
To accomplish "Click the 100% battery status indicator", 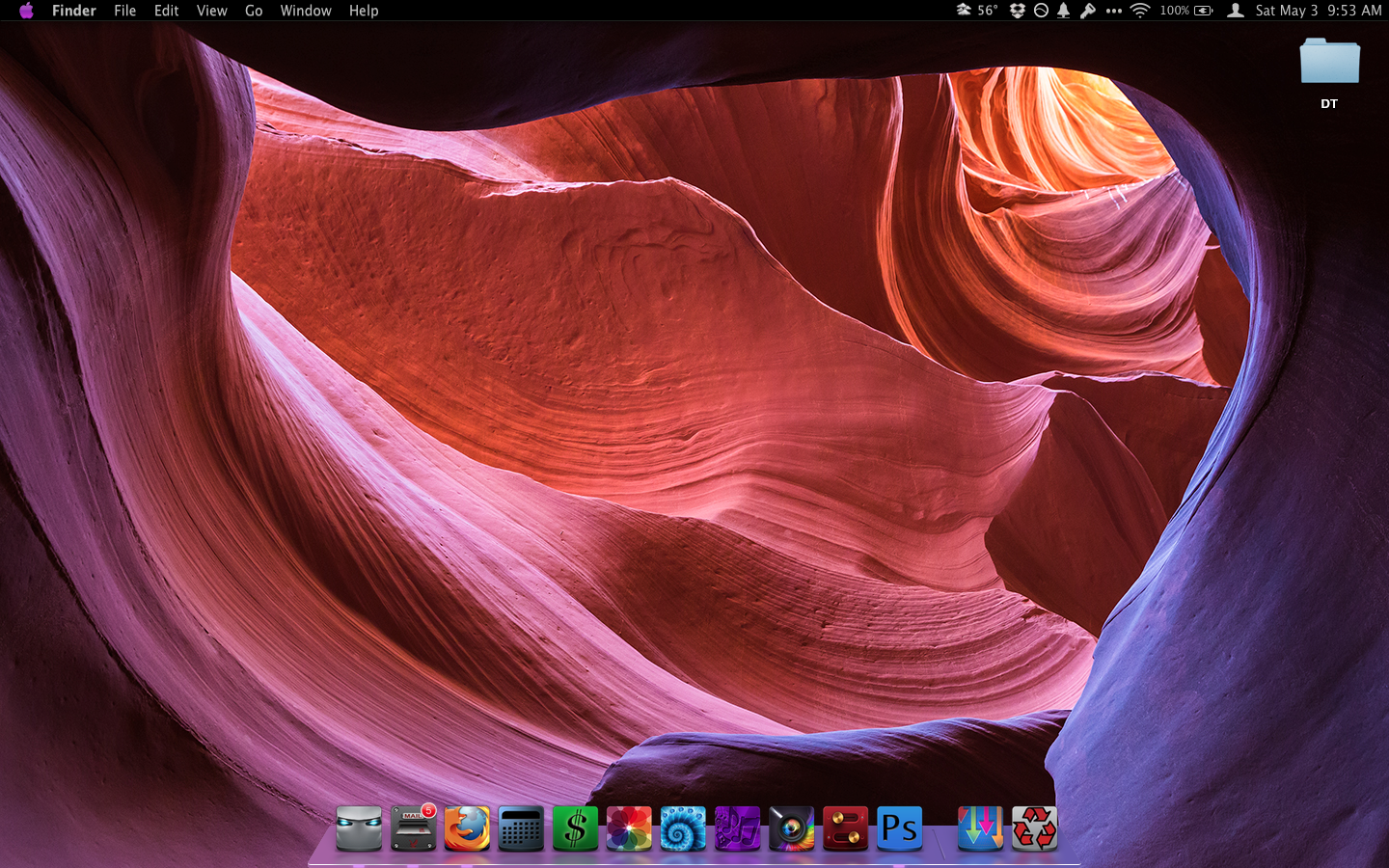I will (x=1186, y=11).
